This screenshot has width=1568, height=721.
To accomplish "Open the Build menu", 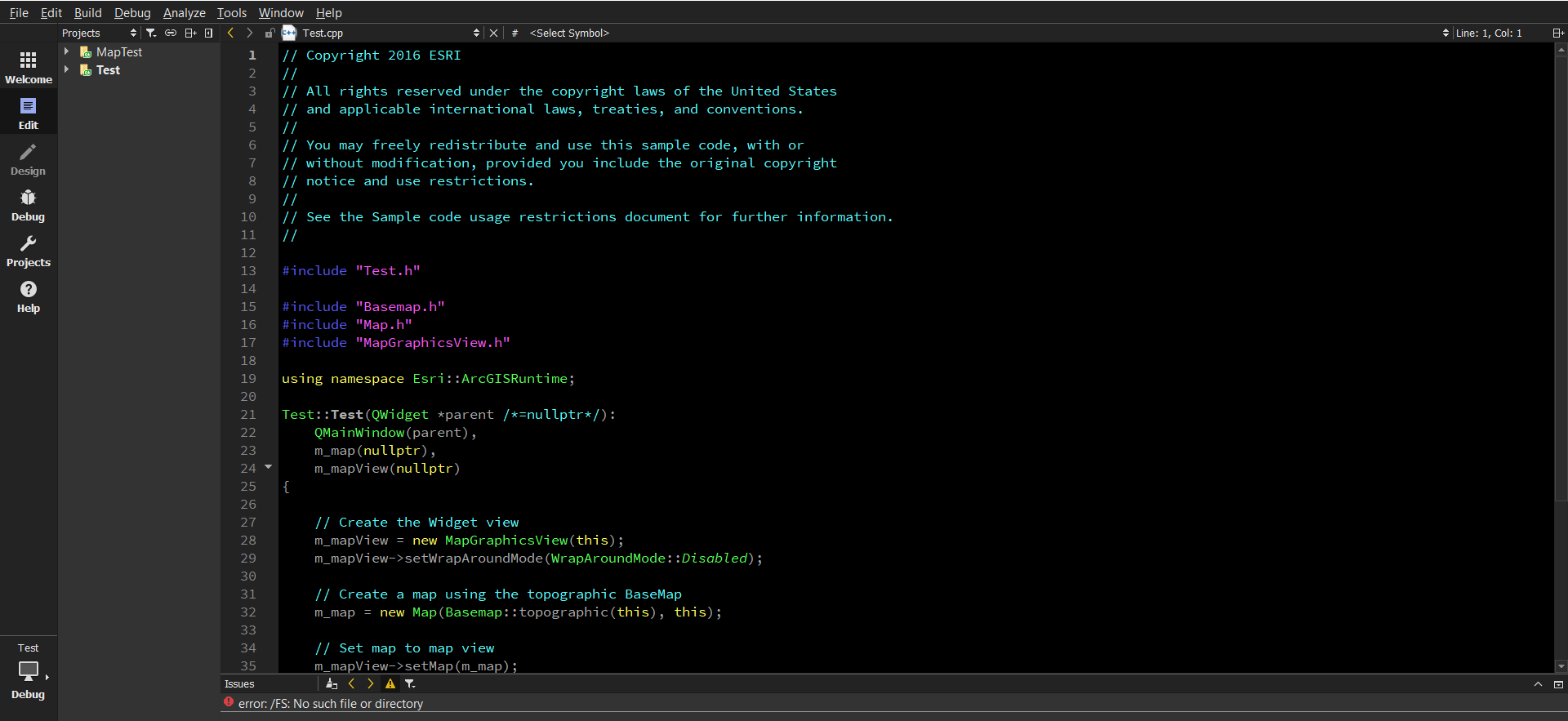I will click(x=87, y=12).
